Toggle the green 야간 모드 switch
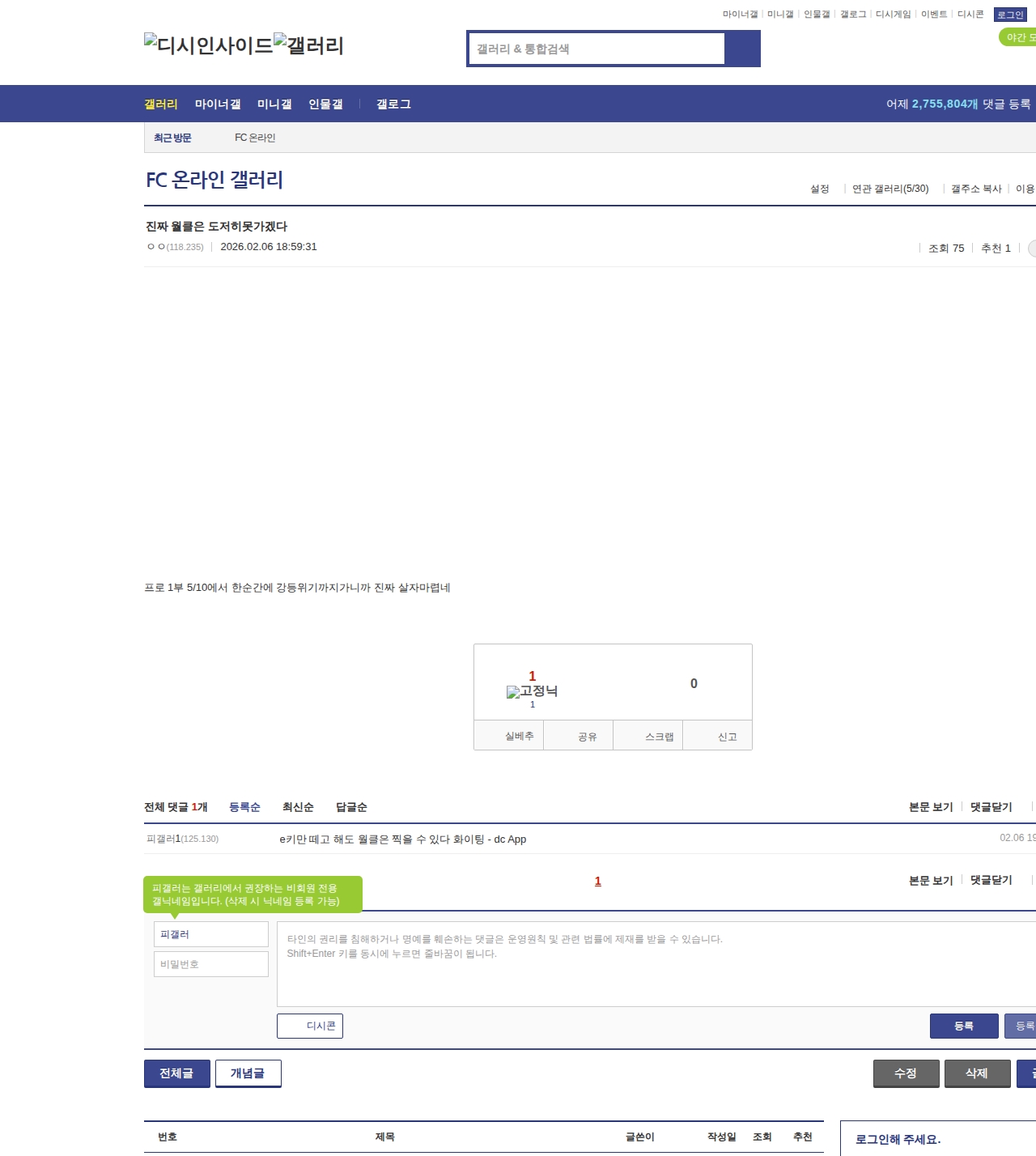Screen dimensions: 1036x1156 pos(1018,37)
